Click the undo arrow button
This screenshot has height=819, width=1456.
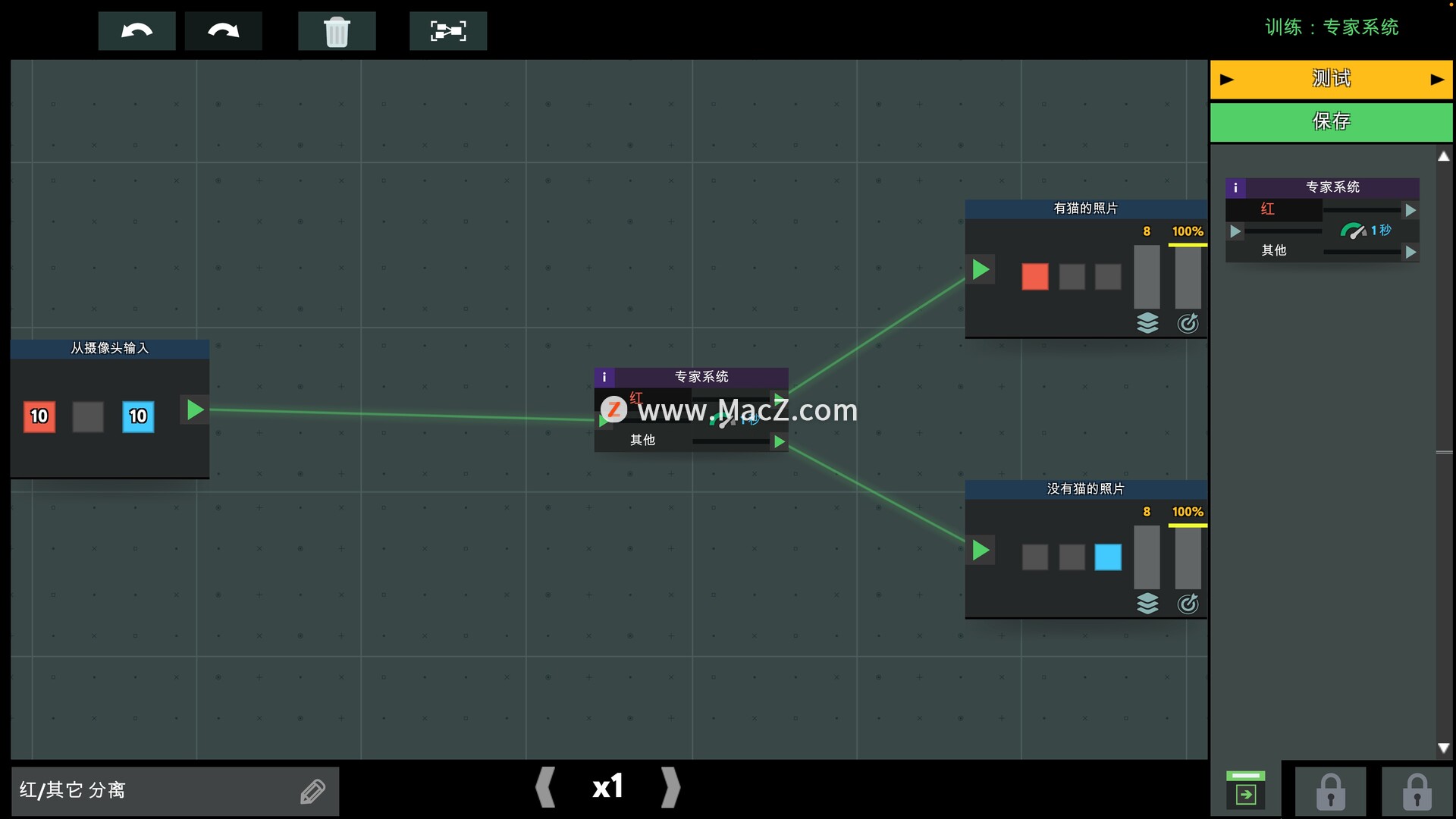[136, 31]
